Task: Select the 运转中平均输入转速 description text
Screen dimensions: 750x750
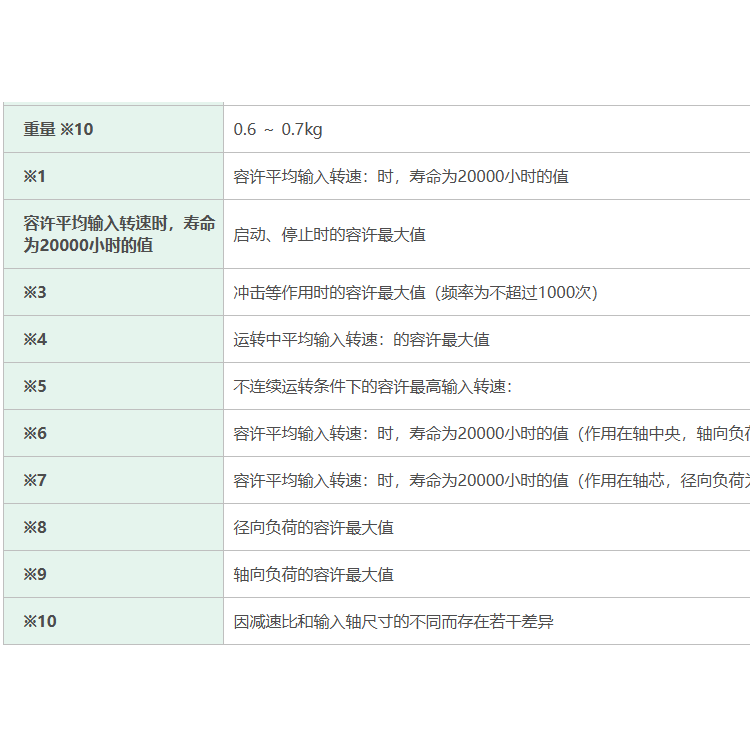Action: [361, 339]
